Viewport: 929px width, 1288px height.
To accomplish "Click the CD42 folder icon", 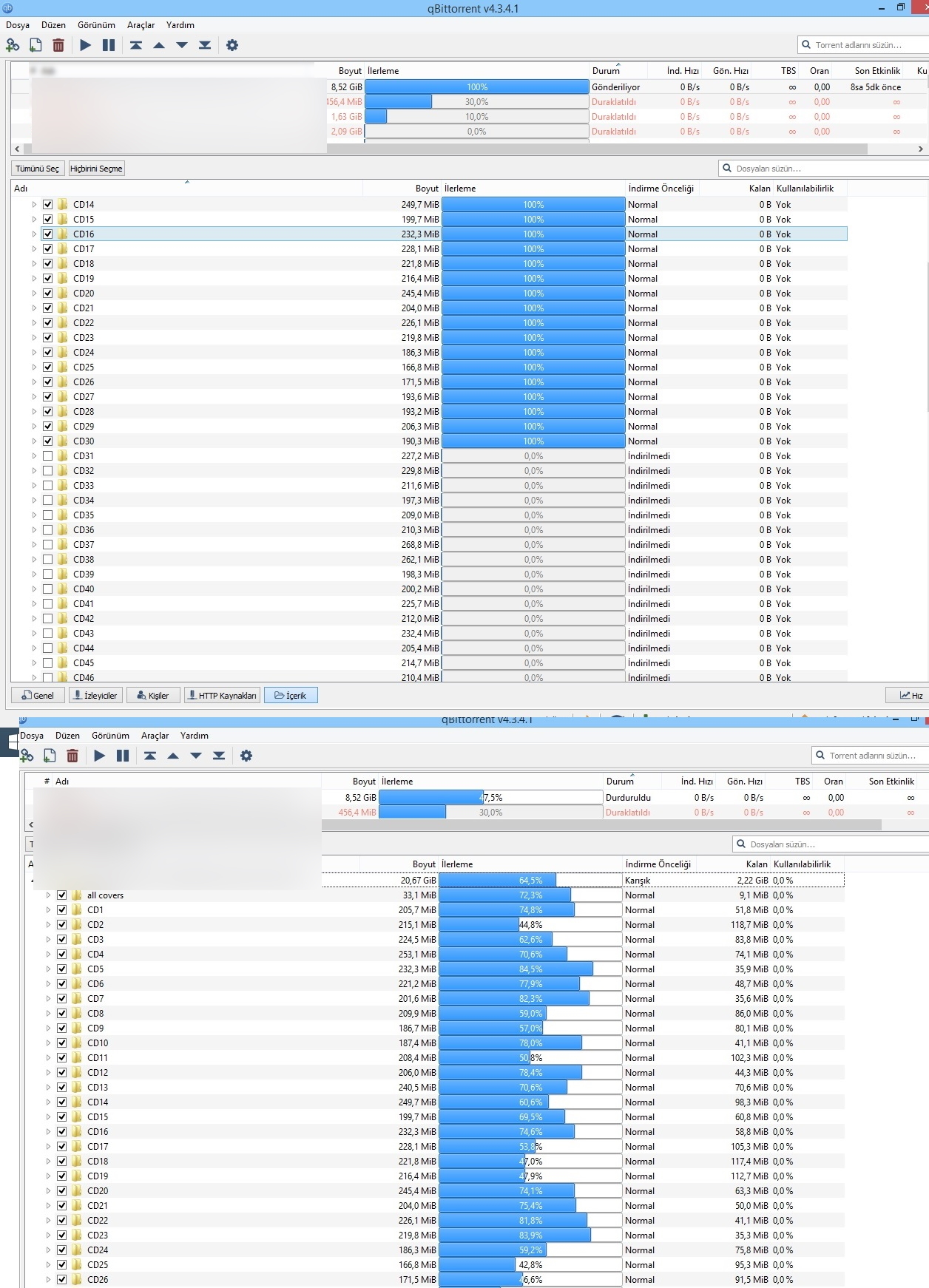I will click(x=63, y=619).
